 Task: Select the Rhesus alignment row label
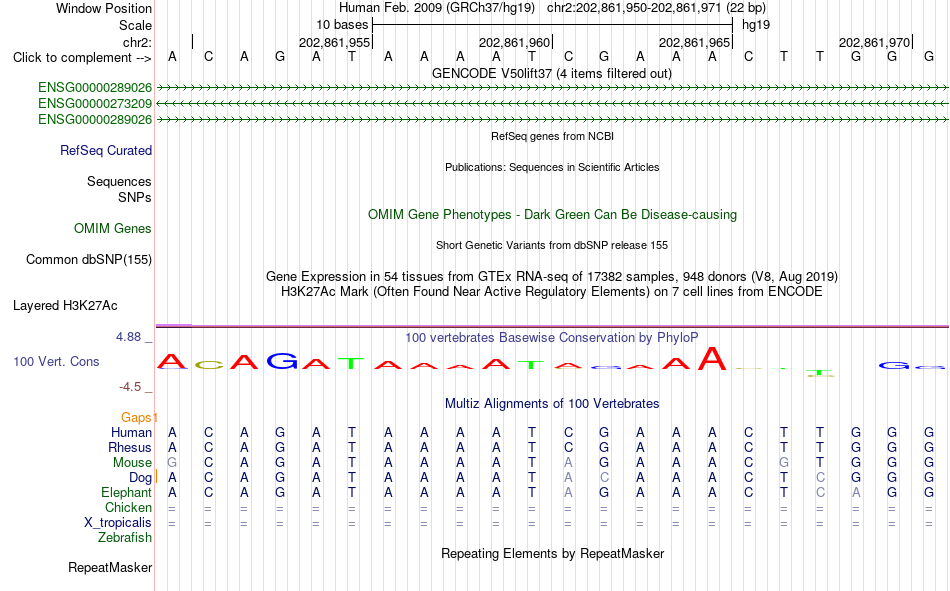coord(130,447)
